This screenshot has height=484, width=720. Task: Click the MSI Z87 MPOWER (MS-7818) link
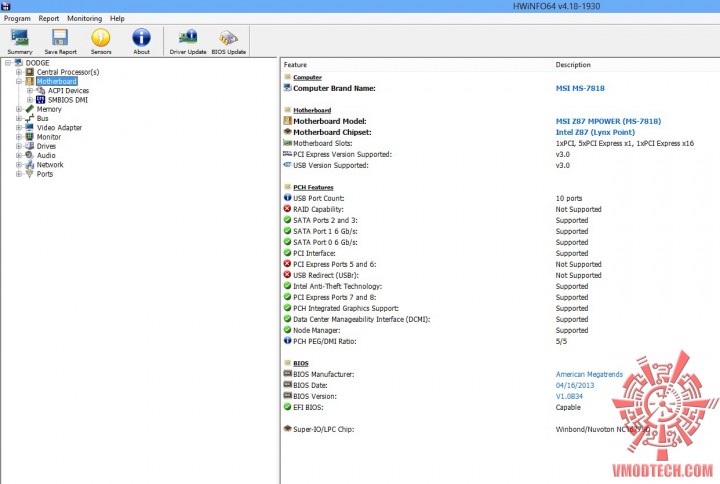[608, 121]
